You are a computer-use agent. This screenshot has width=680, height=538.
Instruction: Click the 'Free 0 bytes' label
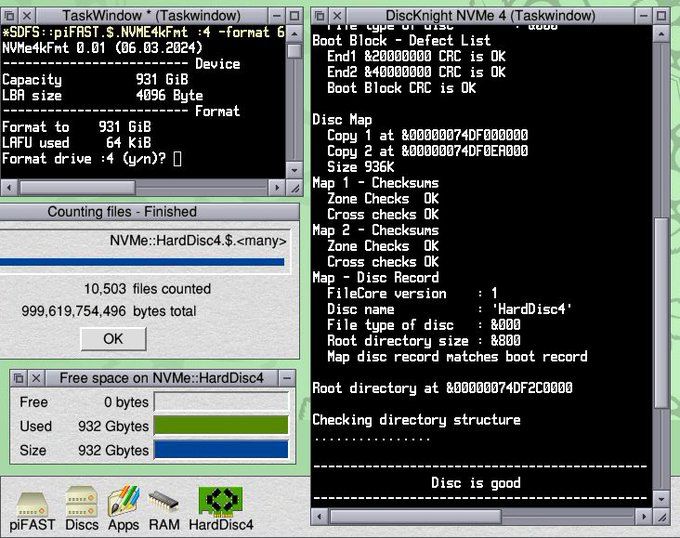84,402
